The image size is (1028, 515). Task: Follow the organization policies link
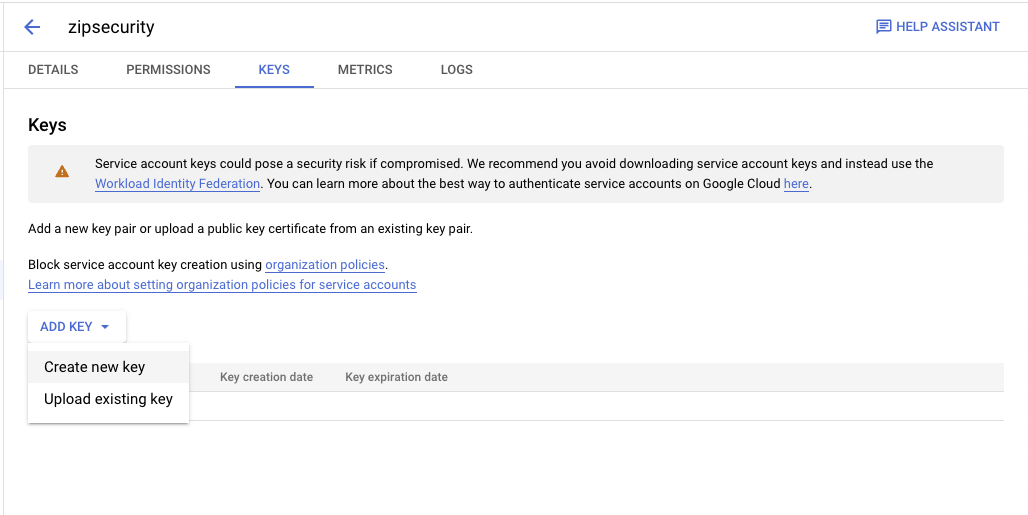pyautogui.click(x=325, y=265)
